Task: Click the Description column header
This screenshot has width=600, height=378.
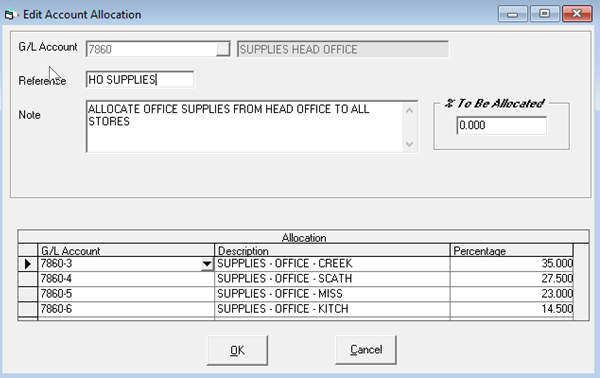Action: coord(332,251)
